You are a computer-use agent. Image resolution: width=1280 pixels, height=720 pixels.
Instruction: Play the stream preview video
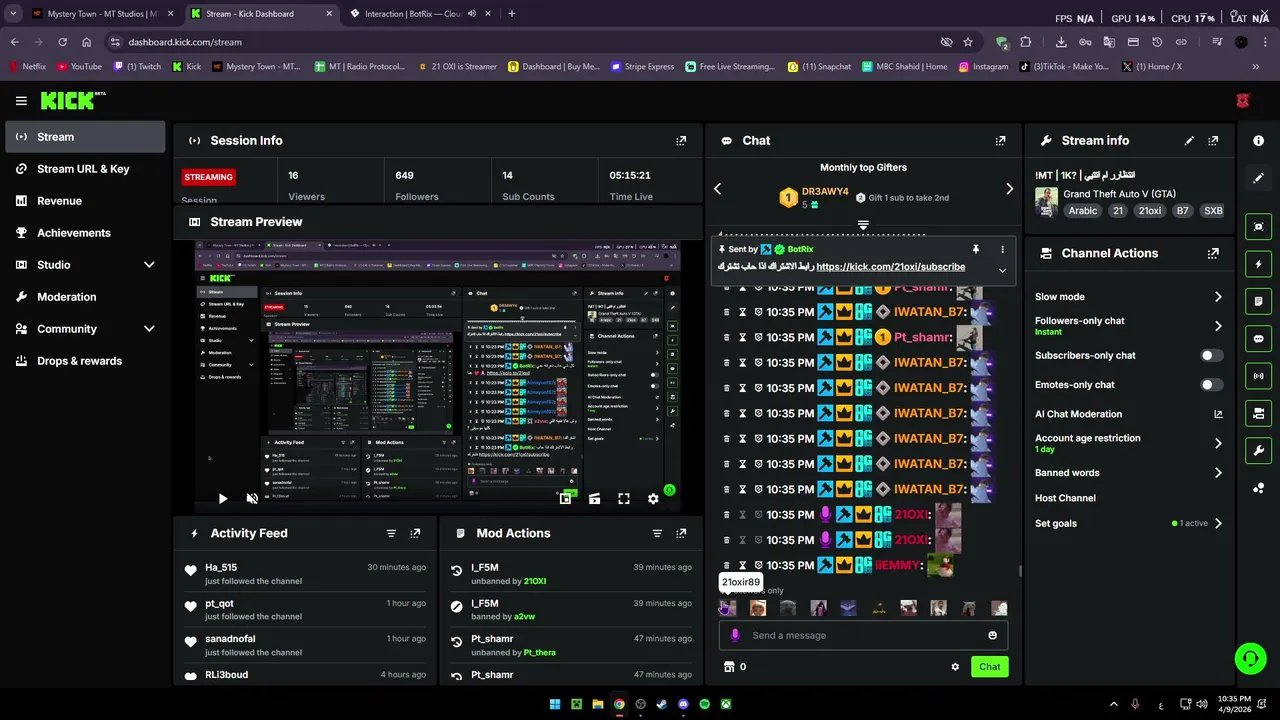(223, 498)
